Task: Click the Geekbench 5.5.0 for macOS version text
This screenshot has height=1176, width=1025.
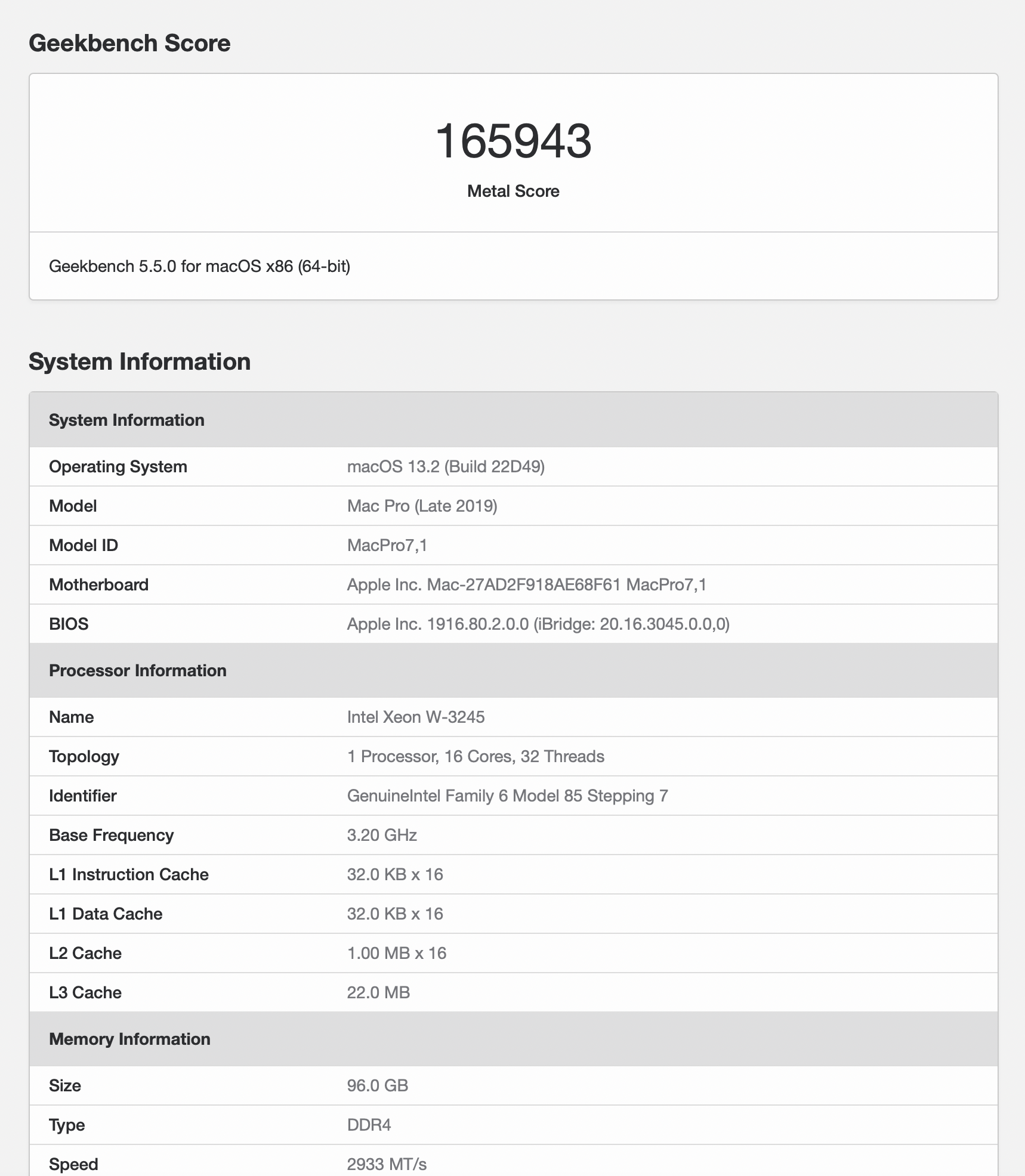Action: 199,266
